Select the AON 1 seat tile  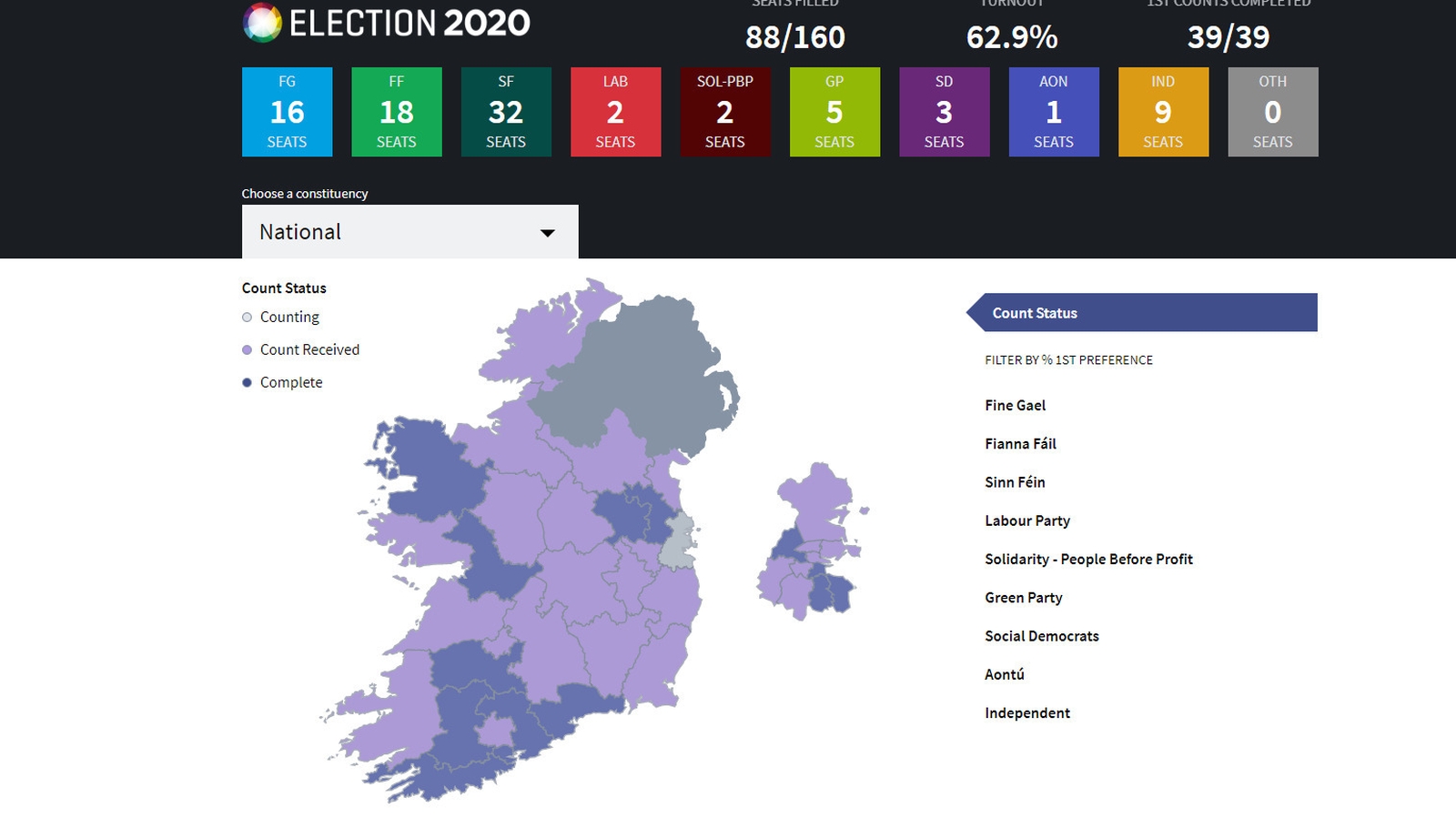pyautogui.click(x=1054, y=111)
